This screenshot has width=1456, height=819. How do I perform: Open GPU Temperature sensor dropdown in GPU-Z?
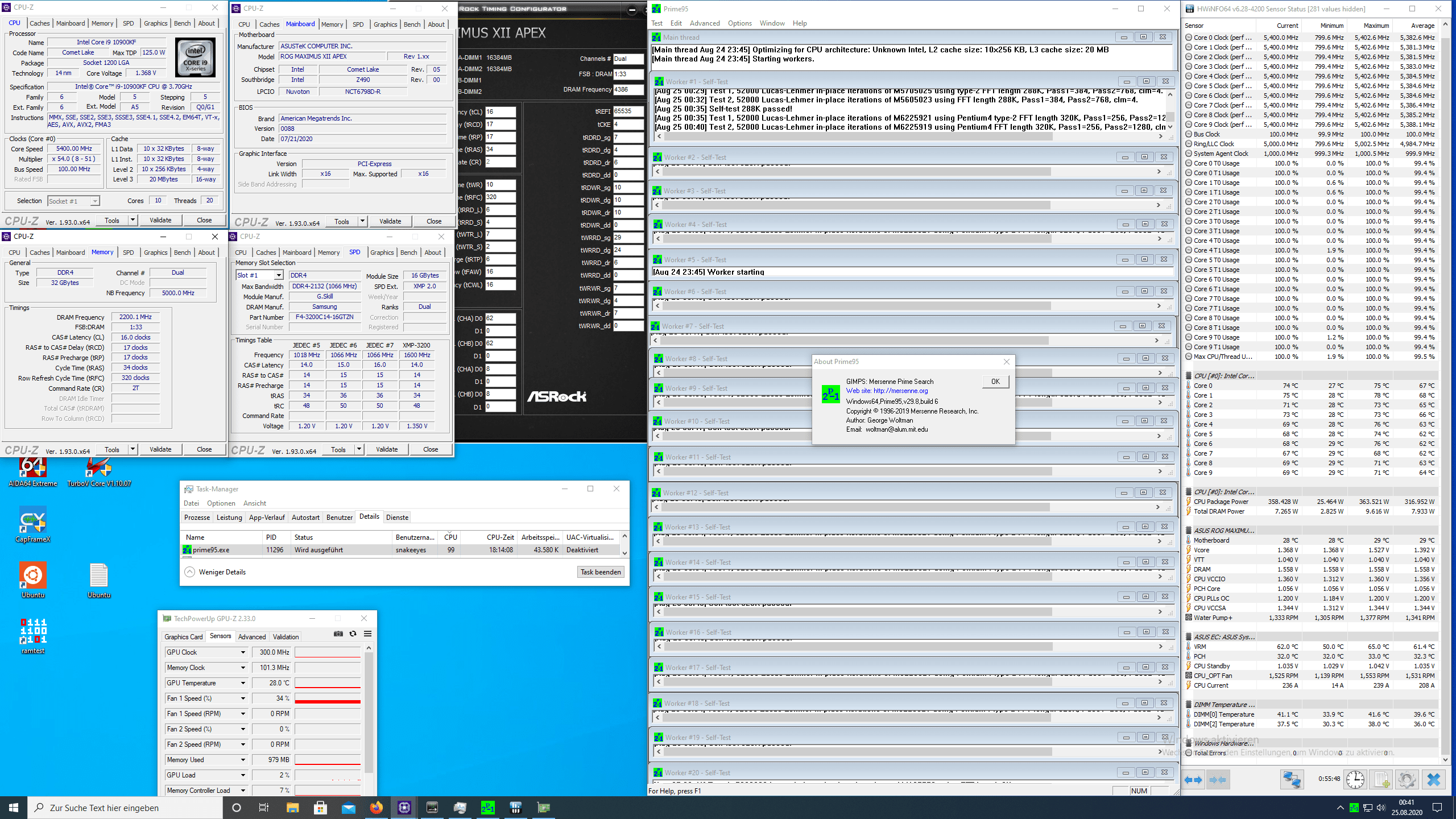(x=243, y=683)
